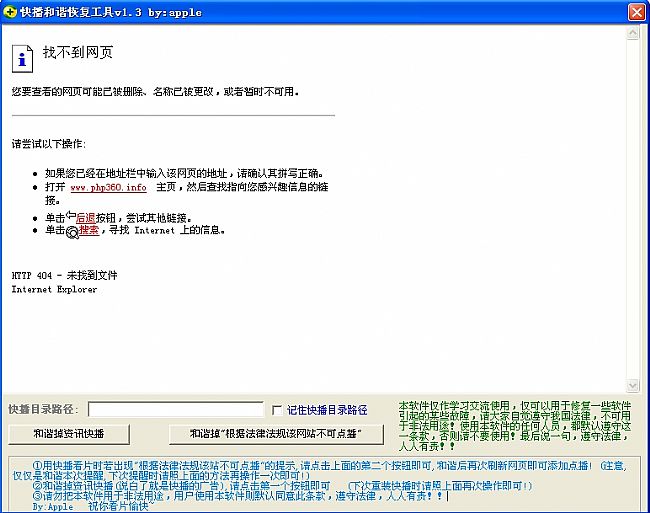
Task: Enable 记住快播目录路径 checkbox
Action: tap(277, 410)
